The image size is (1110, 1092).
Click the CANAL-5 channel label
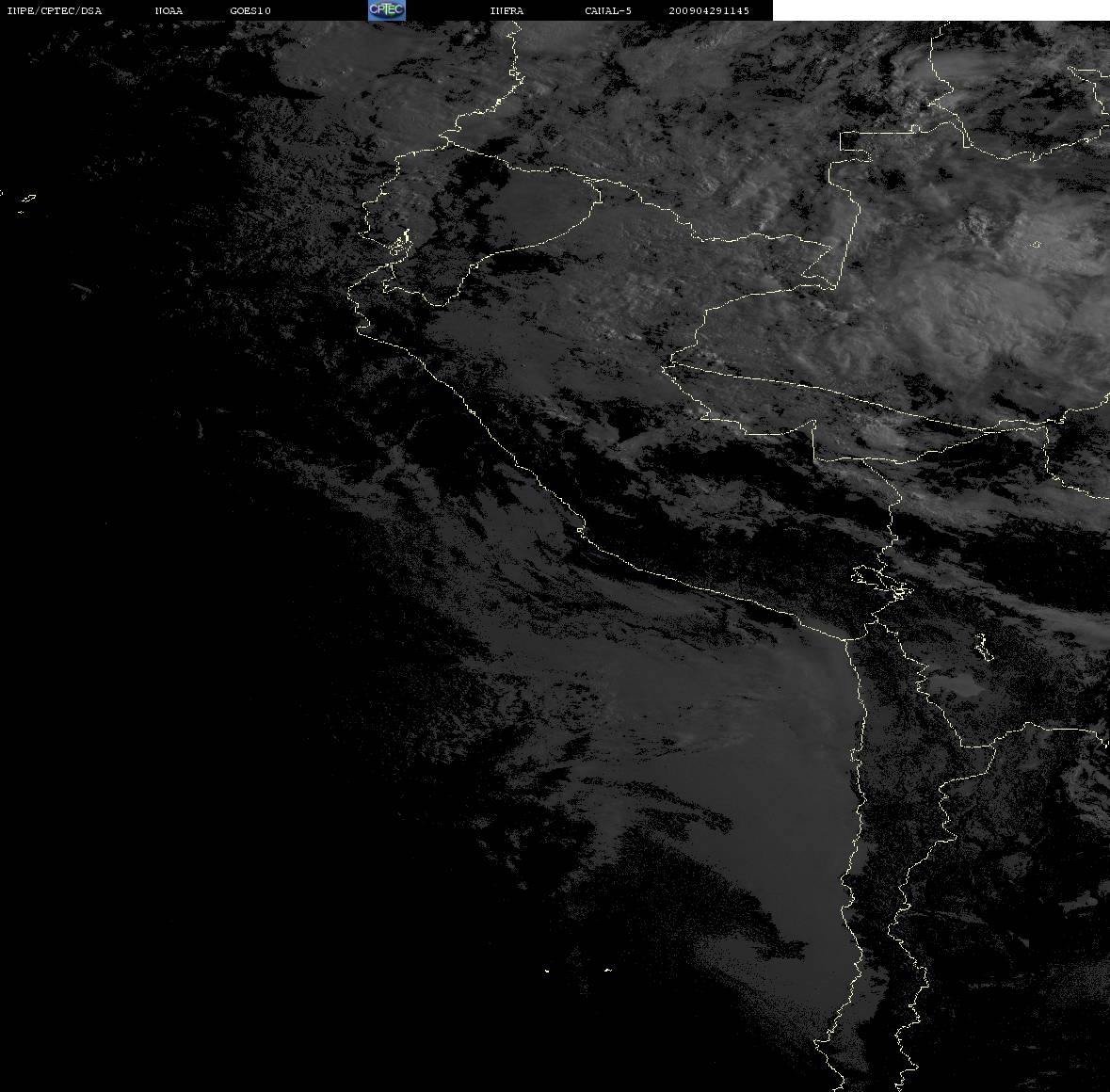point(608,10)
